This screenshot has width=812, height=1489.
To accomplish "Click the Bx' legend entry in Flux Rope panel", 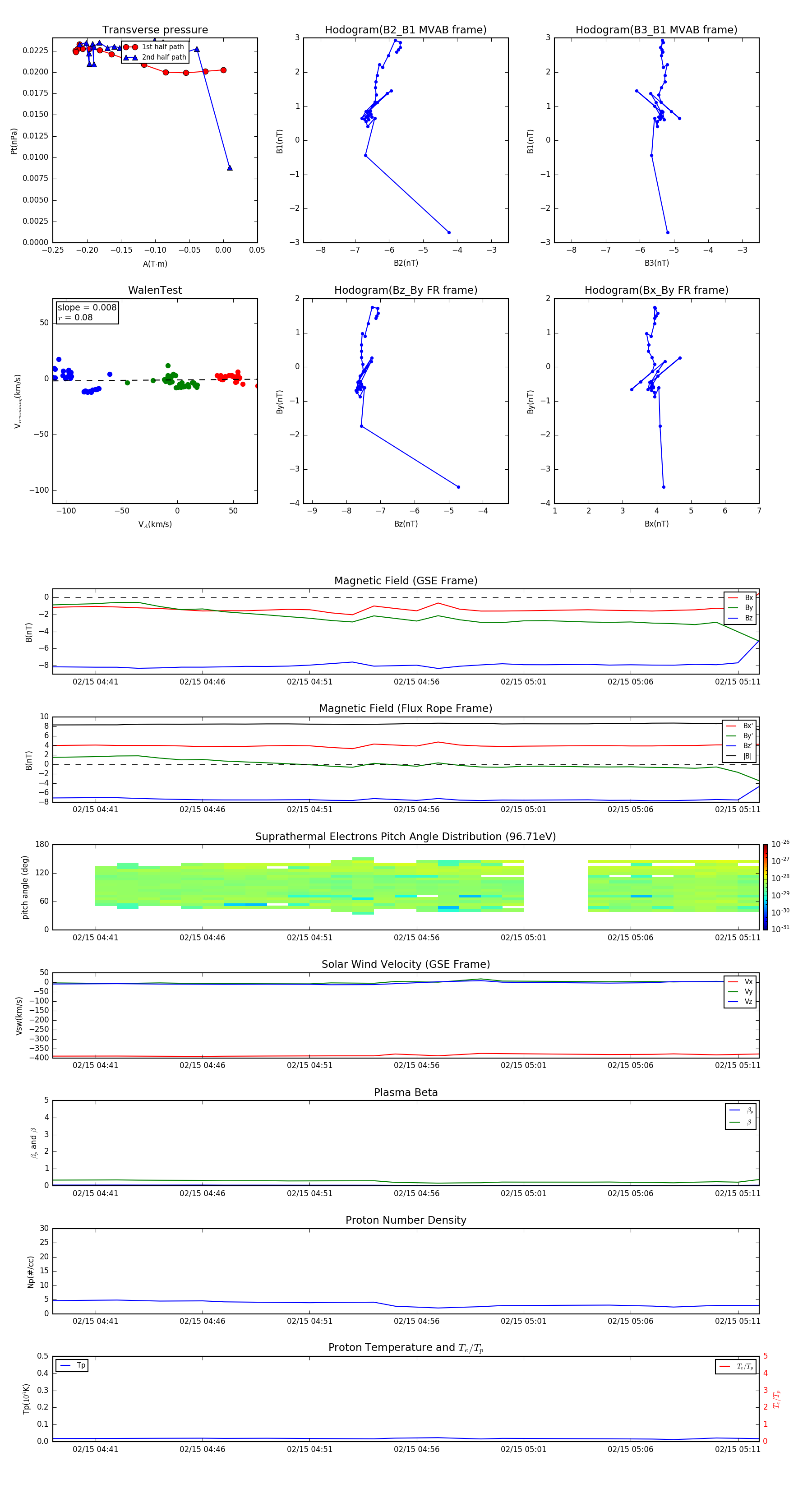I will pyautogui.click(x=739, y=726).
